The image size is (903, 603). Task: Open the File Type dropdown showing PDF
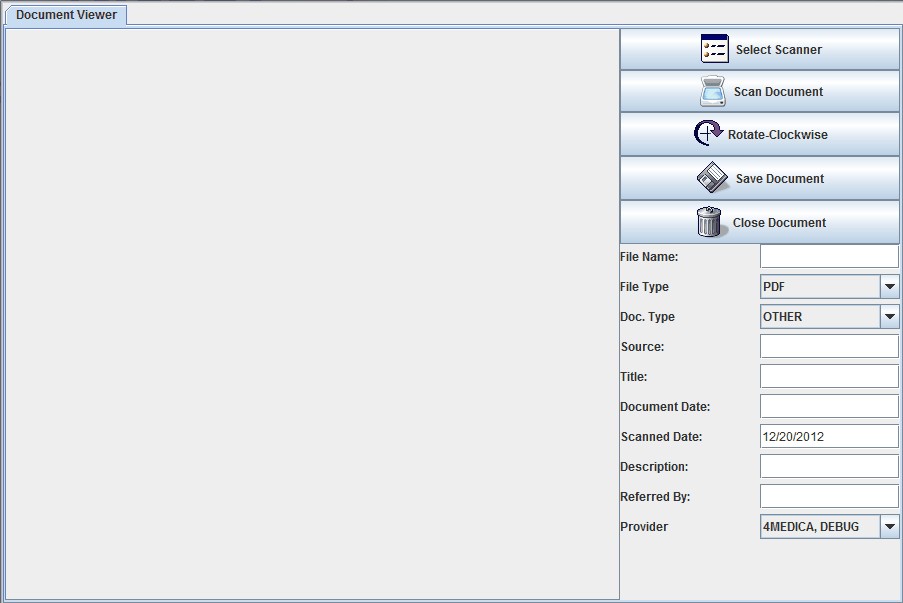888,286
